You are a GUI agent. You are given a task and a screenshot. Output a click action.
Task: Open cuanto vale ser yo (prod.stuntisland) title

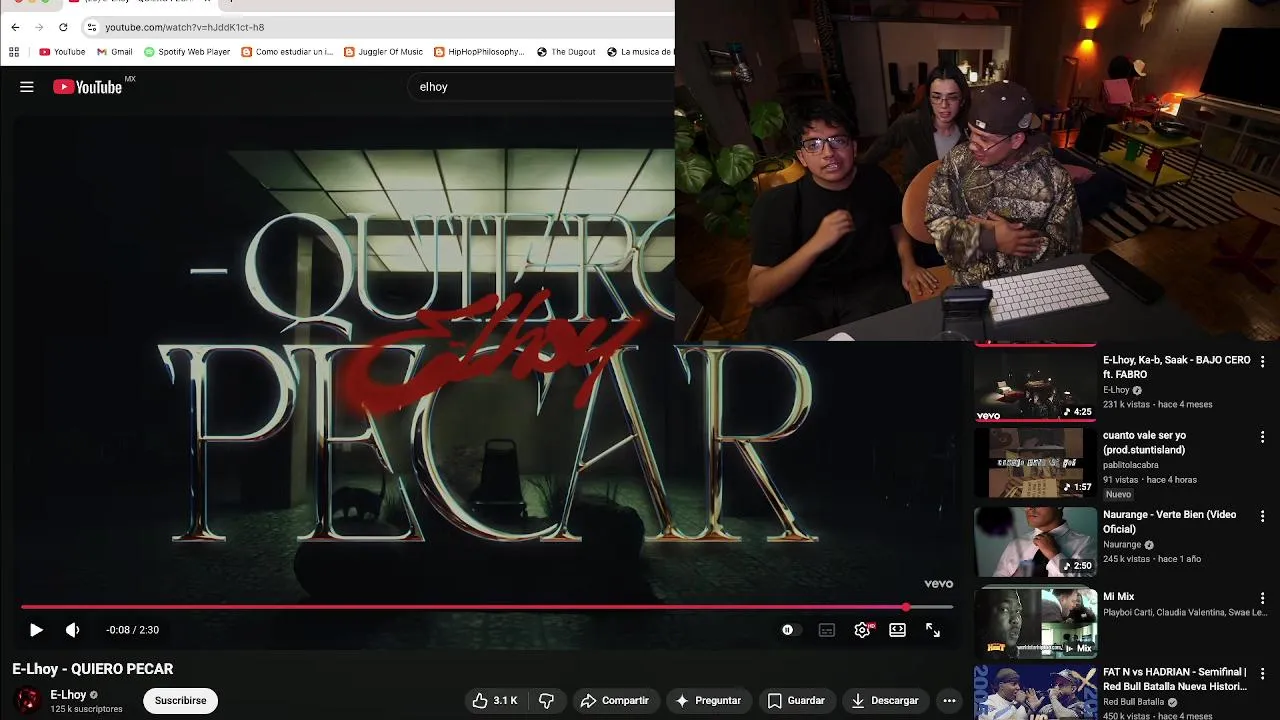point(1144,443)
